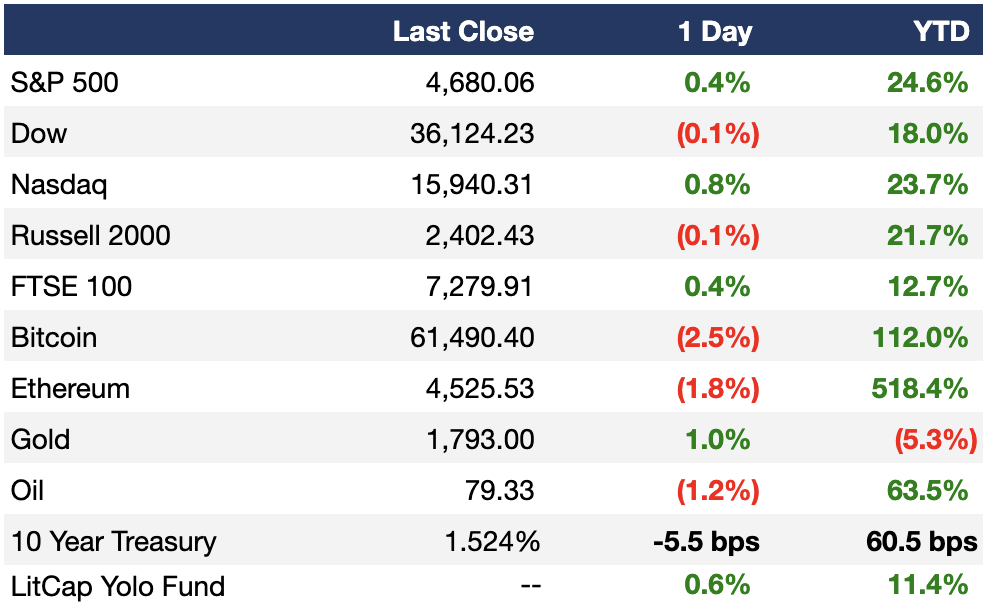Image resolution: width=986 pixels, height=612 pixels.
Task: Click Ethereum's 518.4% YTD figure
Action: pos(920,389)
